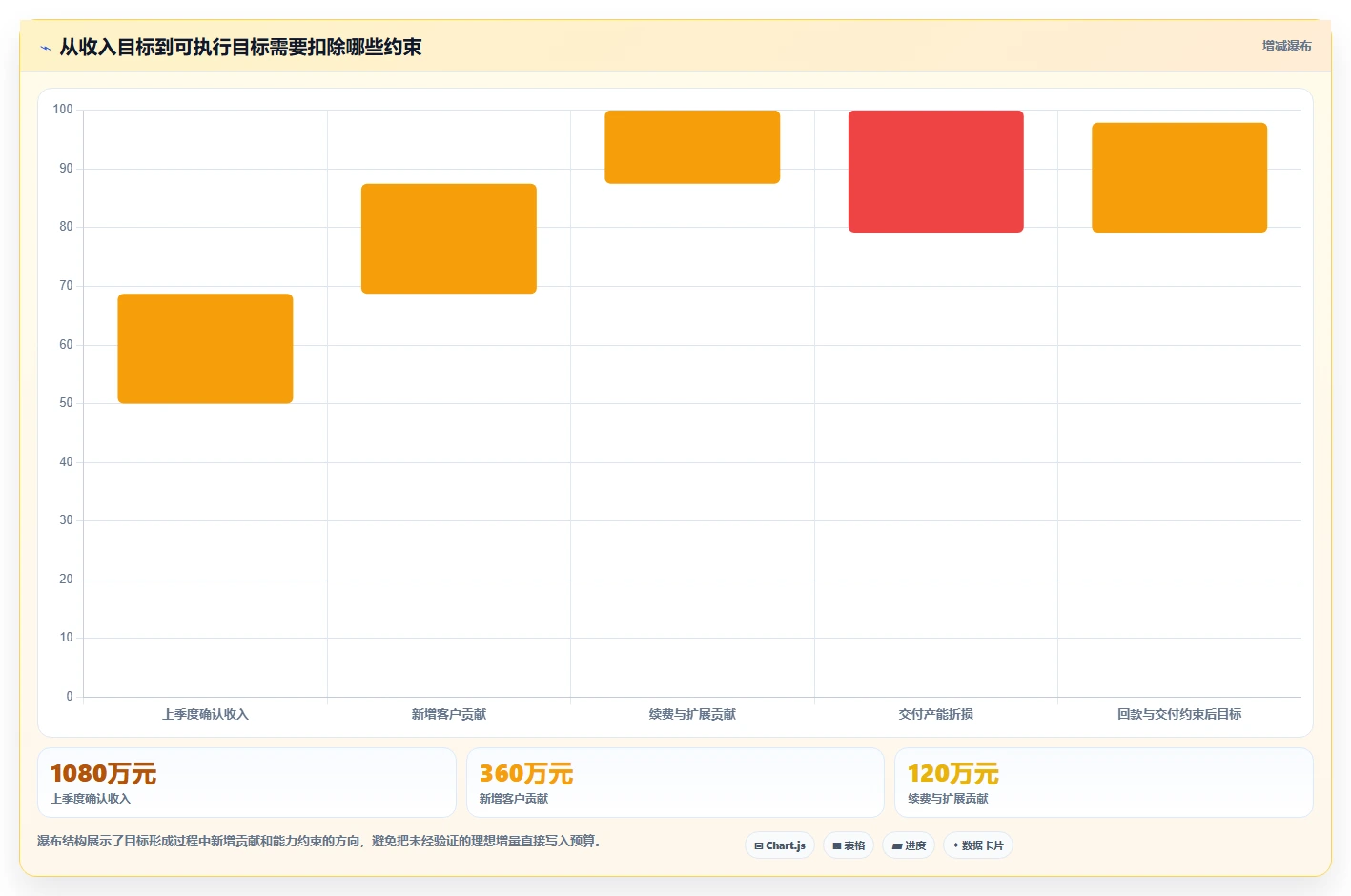
Task: Click the Chart.js tag pill
Action: (x=779, y=845)
